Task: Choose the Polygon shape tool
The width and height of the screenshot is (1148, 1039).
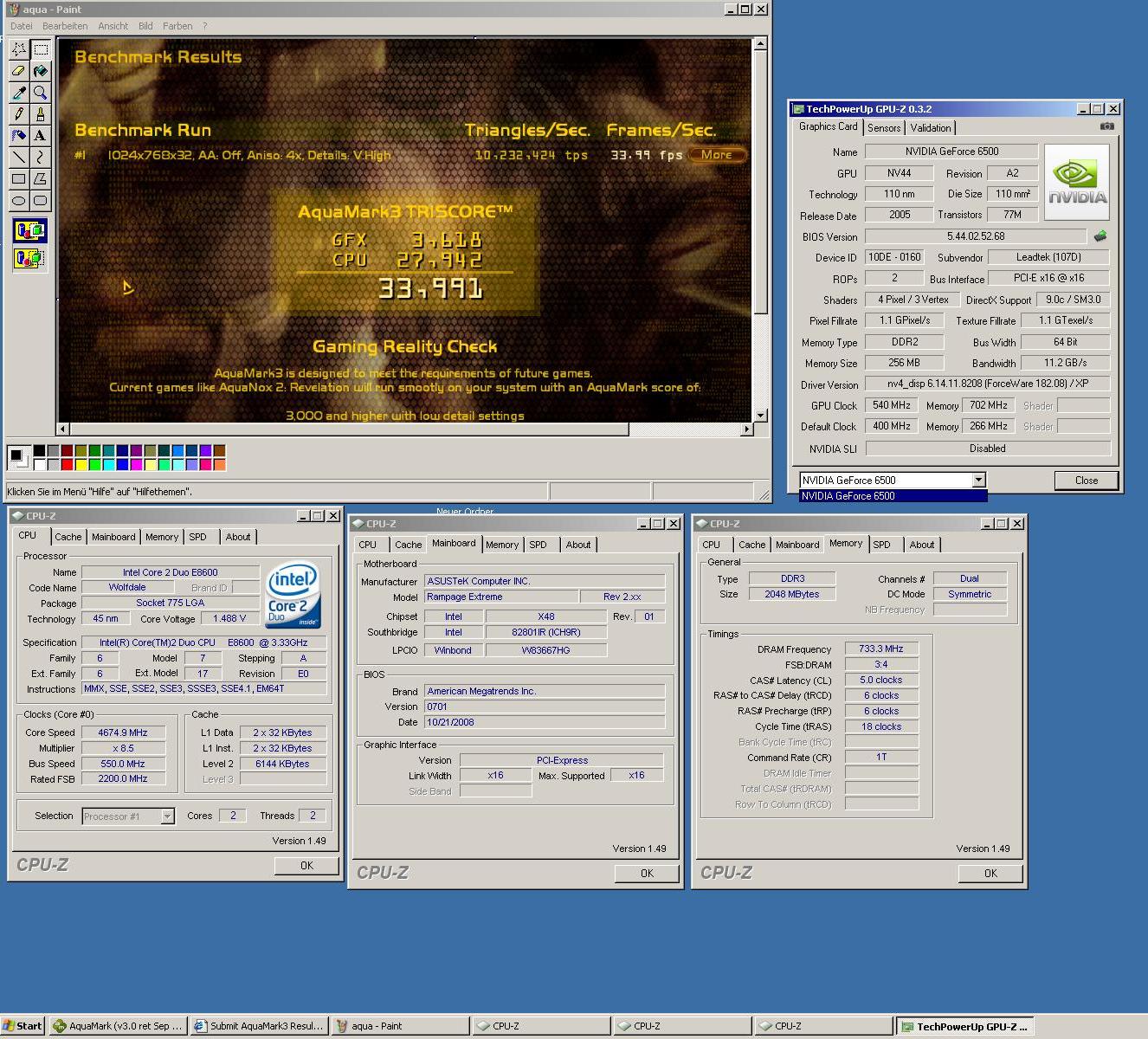Action: pos(41,179)
